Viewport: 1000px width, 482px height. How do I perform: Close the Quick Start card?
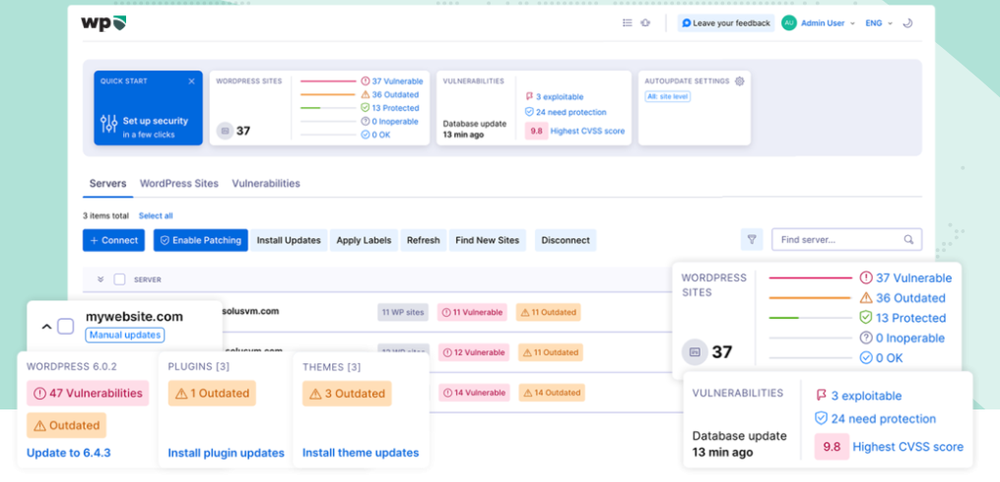[x=191, y=81]
